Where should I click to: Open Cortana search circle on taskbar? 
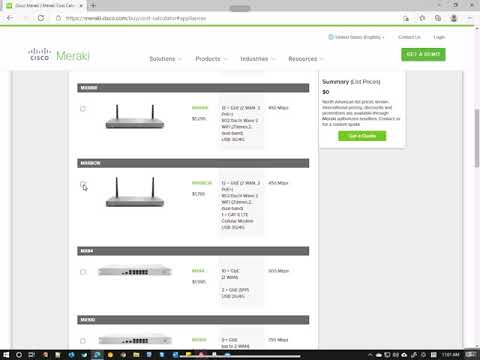point(19,355)
